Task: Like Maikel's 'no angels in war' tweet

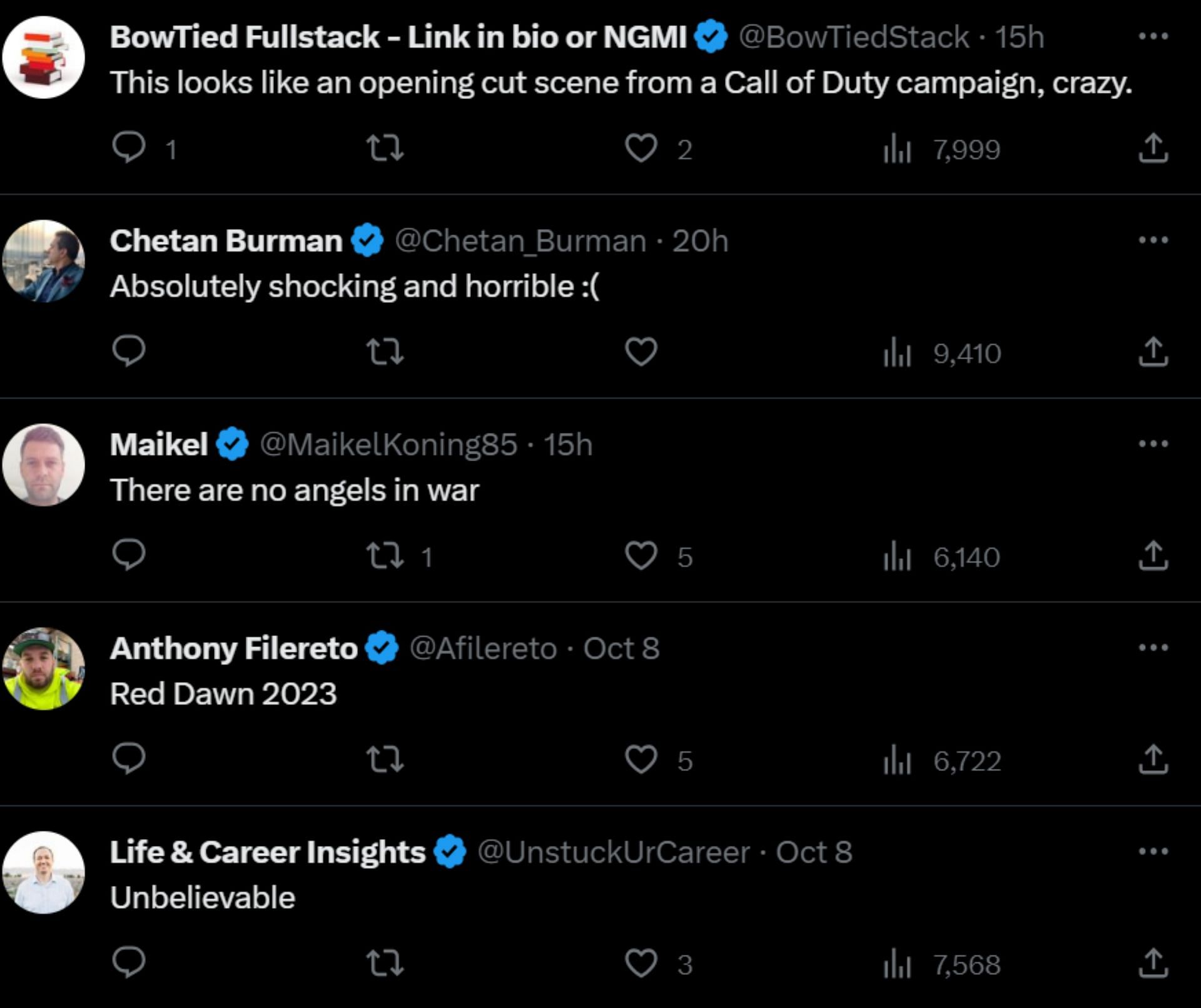Action: [641, 556]
